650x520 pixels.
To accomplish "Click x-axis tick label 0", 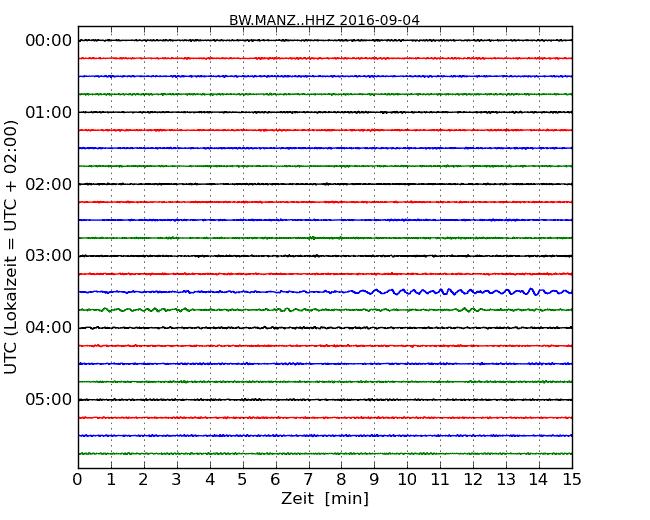I will (78, 480).
